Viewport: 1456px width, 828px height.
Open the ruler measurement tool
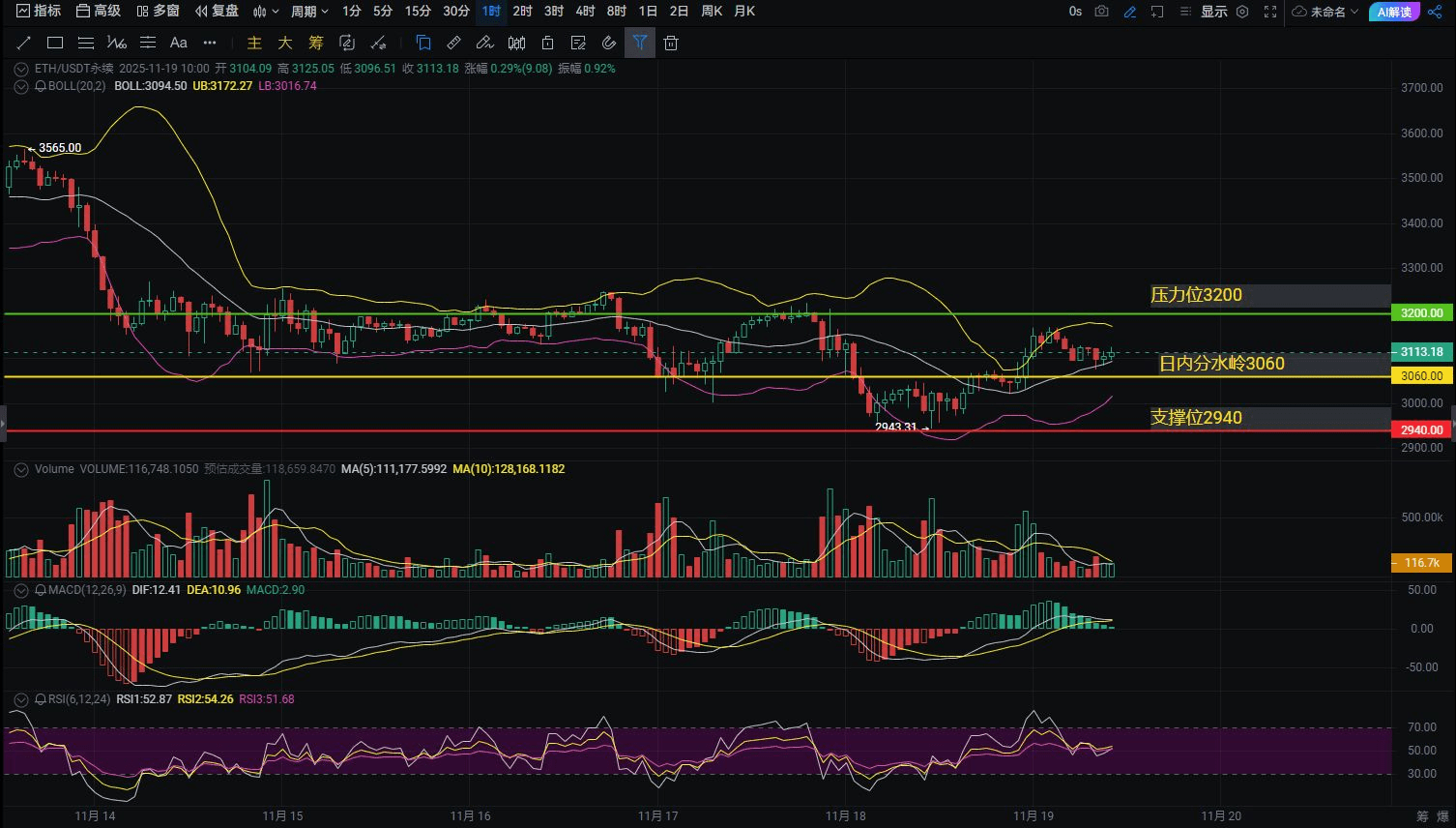(x=454, y=43)
